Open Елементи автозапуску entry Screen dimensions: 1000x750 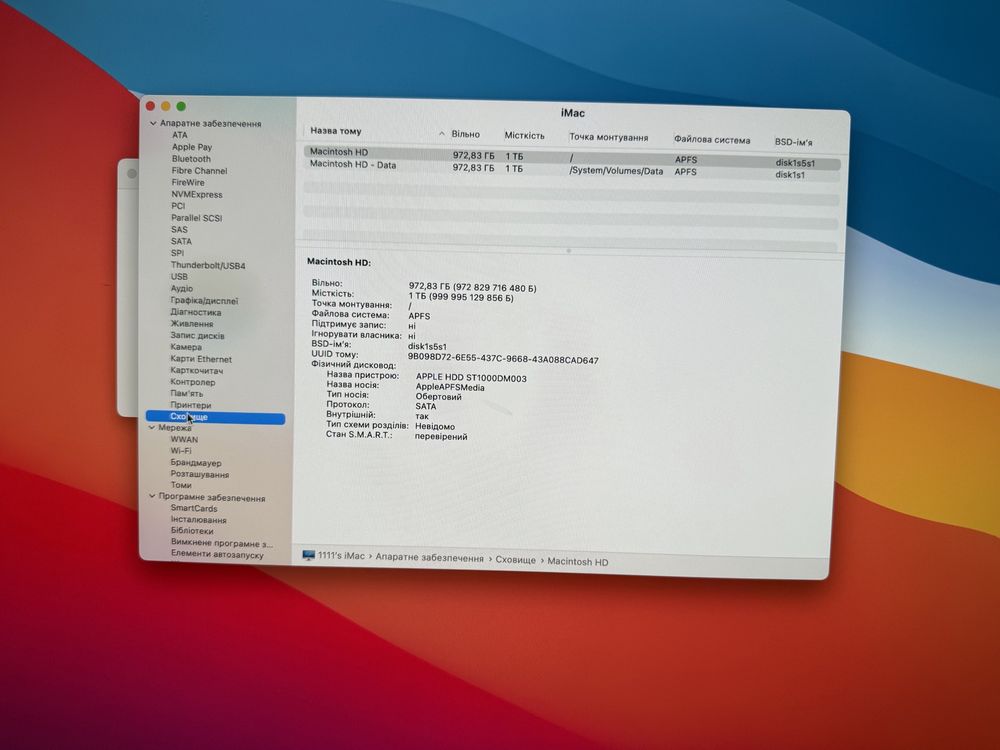[x=217, y=554]
